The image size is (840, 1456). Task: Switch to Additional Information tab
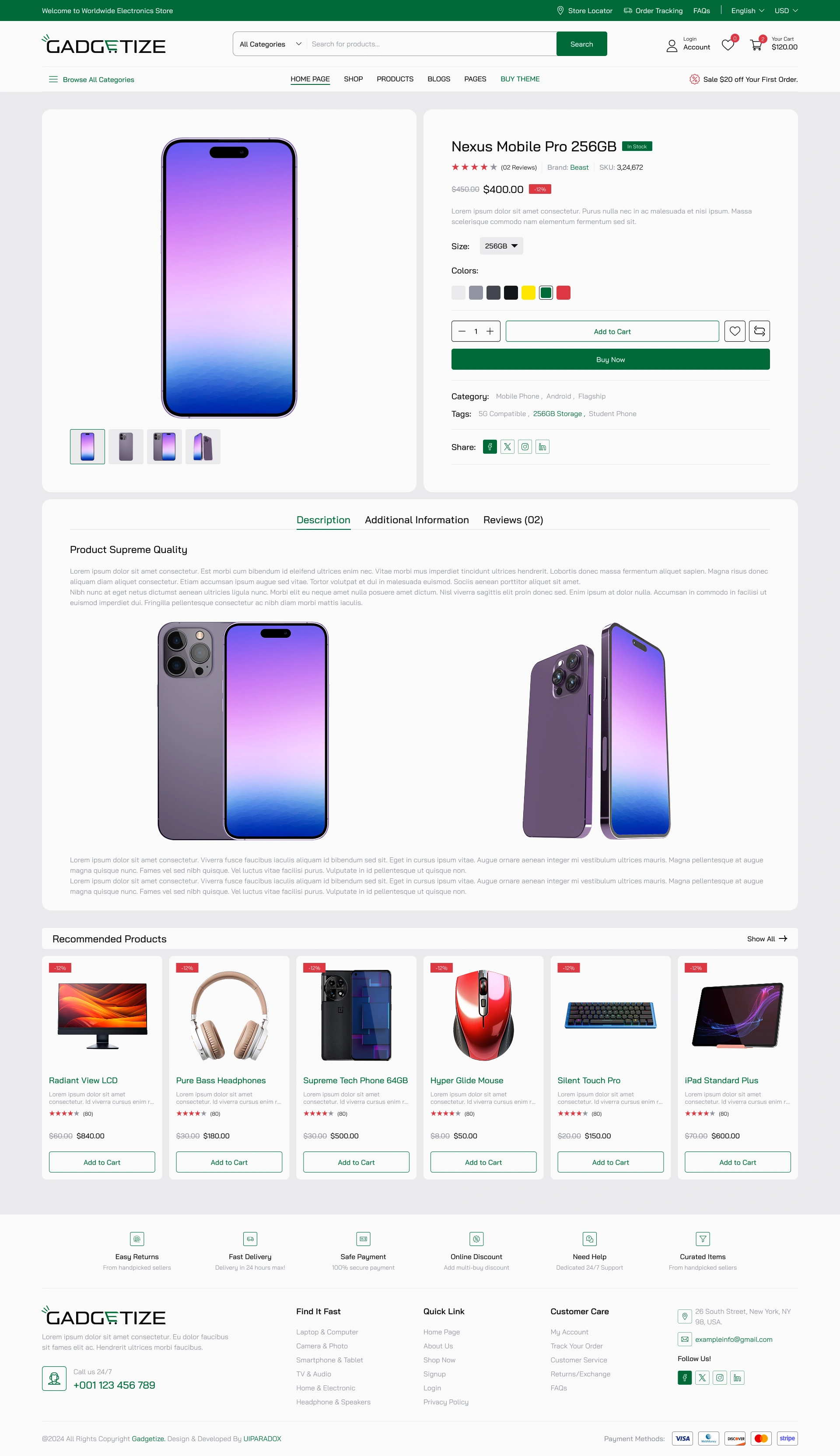tap(416, 520)
